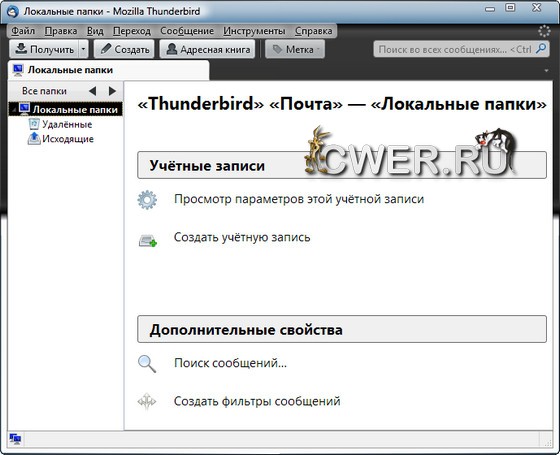Open the Исходящие folder
The height and width of the screenshot is (455, 560).
tap(68, 139)
